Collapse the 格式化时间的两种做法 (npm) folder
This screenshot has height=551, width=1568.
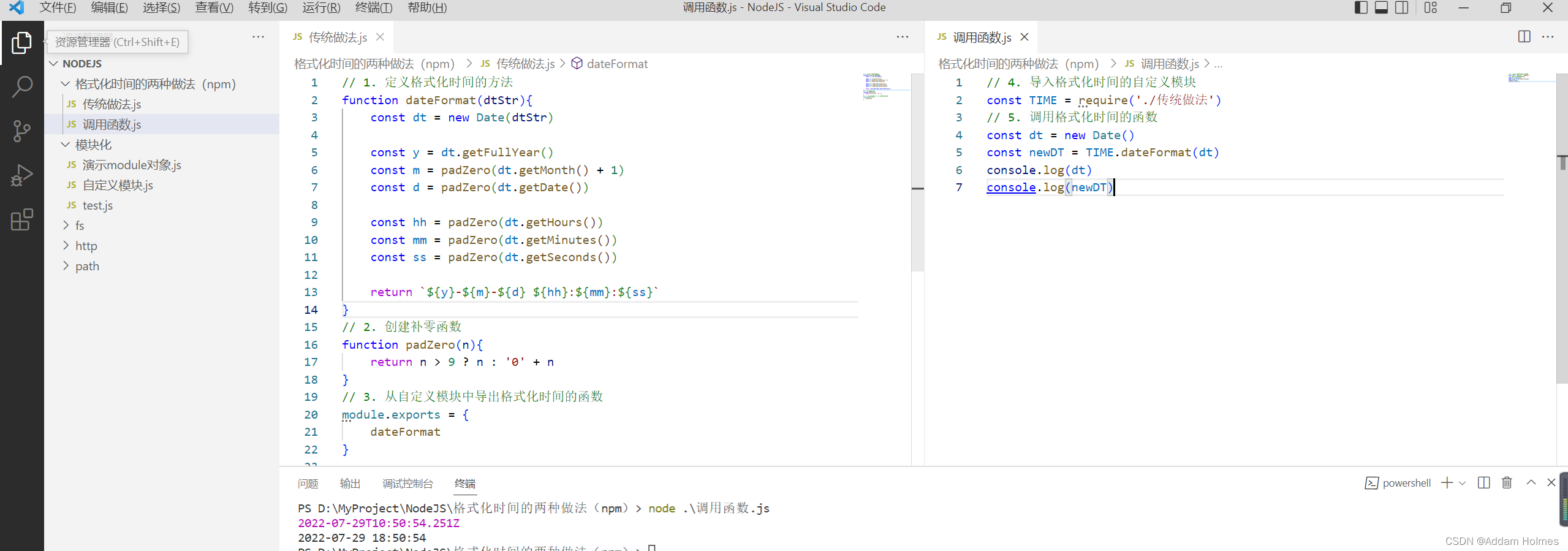click(x=66, y=84)
